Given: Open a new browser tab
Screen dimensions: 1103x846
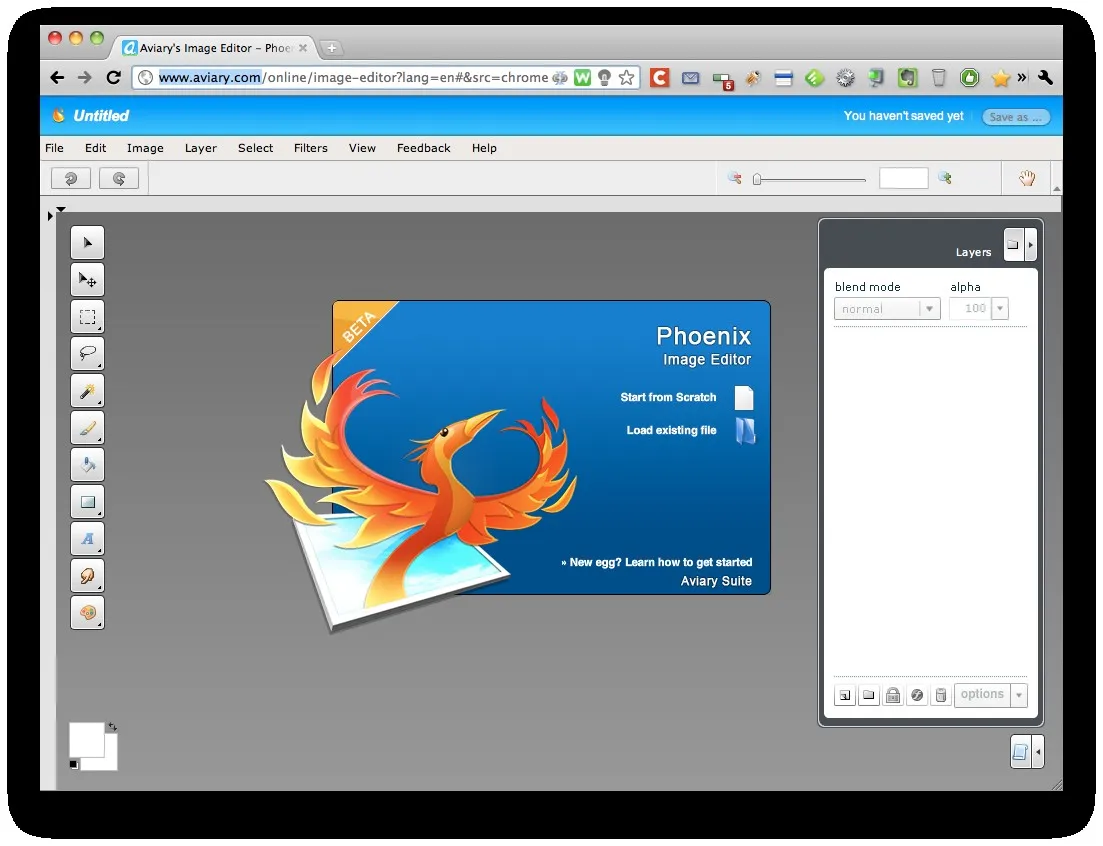Looking at the screenshot, I should pos(331,48).
